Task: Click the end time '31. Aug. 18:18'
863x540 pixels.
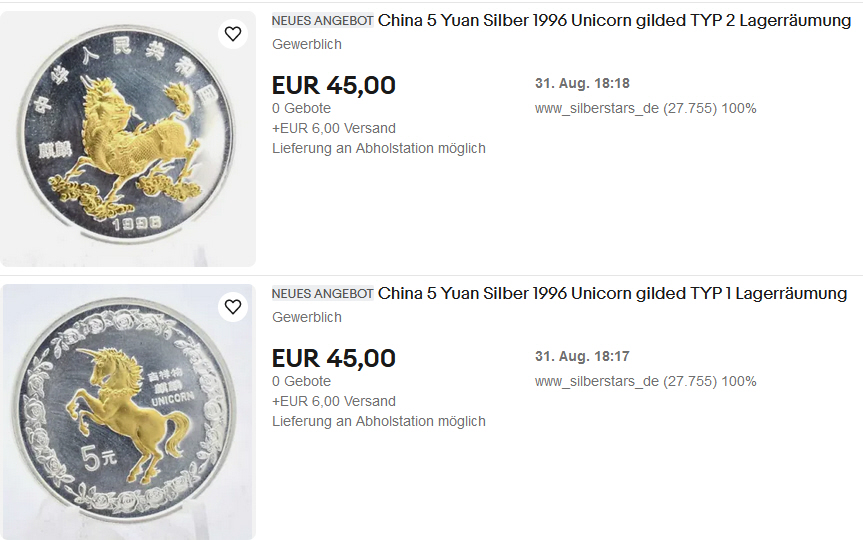Action: click(582, 84)
